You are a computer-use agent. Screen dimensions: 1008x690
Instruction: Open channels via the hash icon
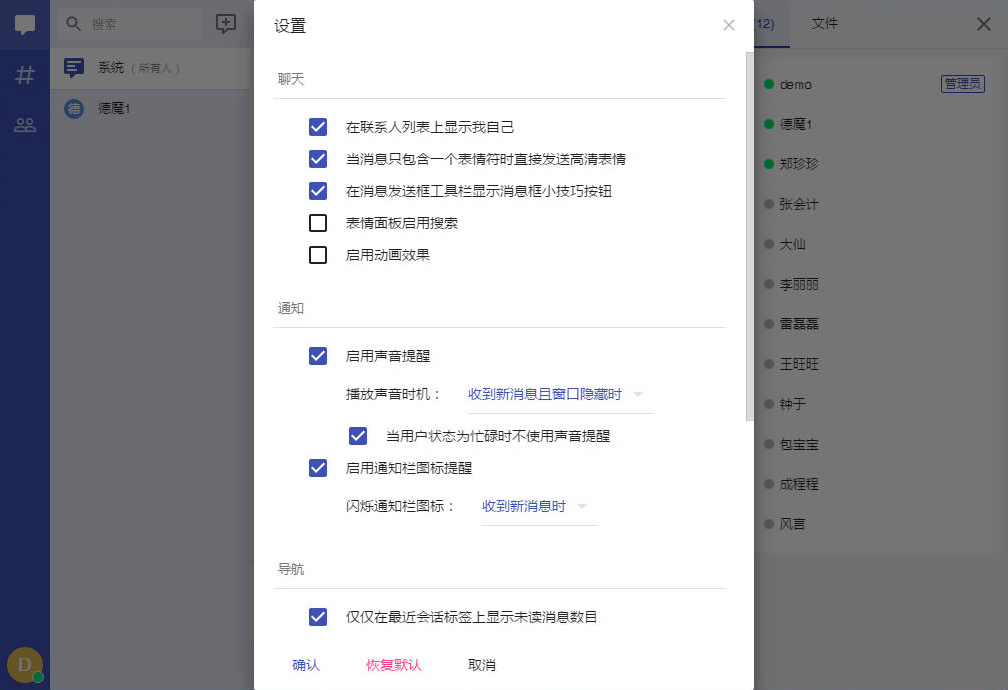coord(24,74)
